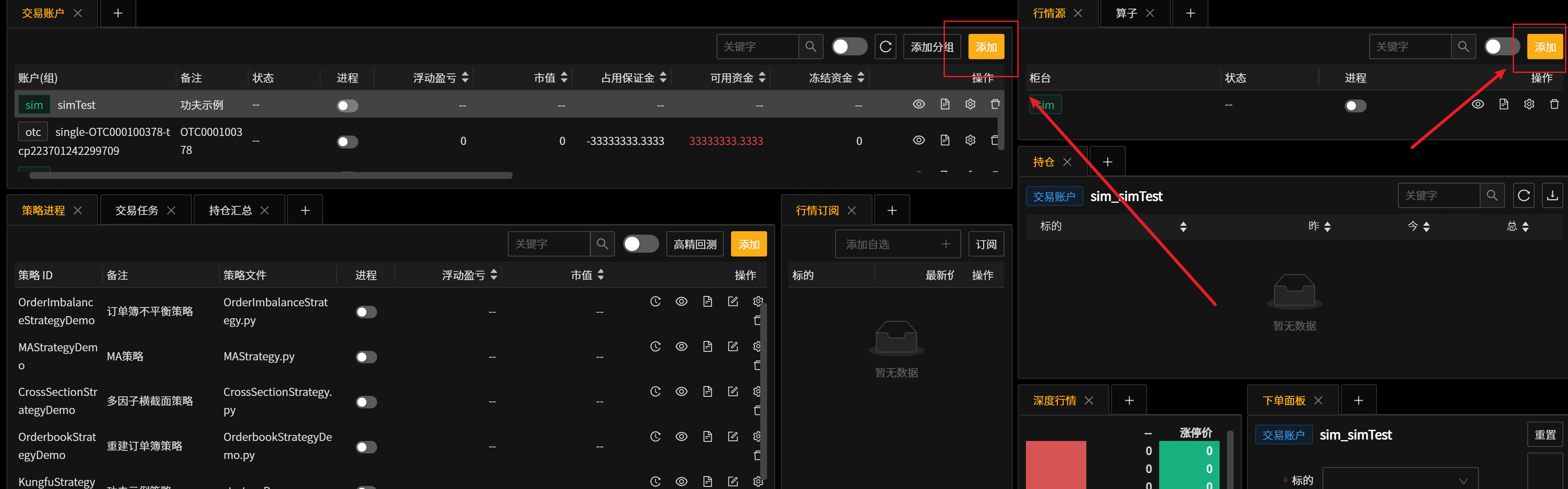Sort positions by 昨 column

(1328, 226)
